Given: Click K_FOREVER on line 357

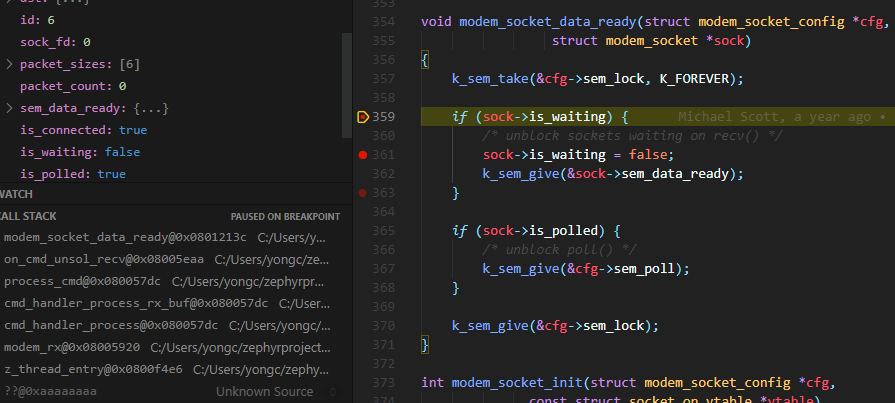Looking at the screenshot, I should pyautogui.click(x=694, y=79).
